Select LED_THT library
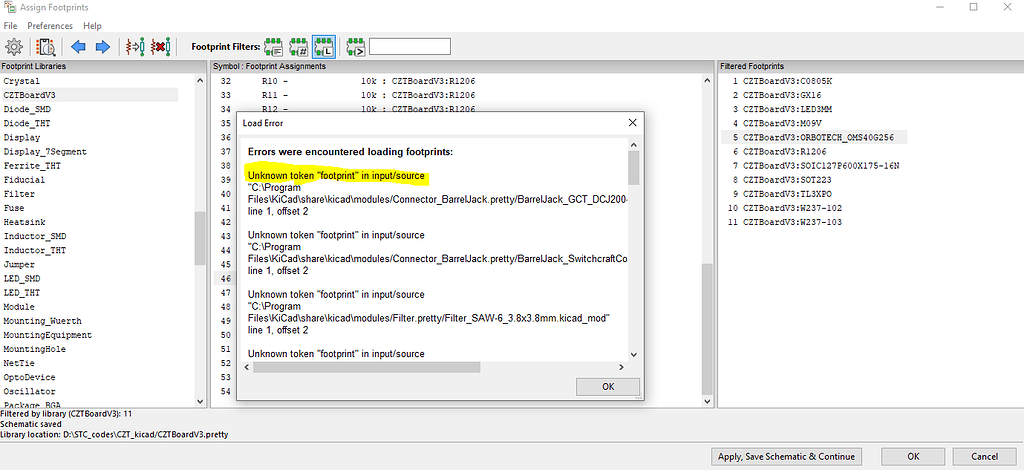1024x470 pixels. tap(22, 292)
